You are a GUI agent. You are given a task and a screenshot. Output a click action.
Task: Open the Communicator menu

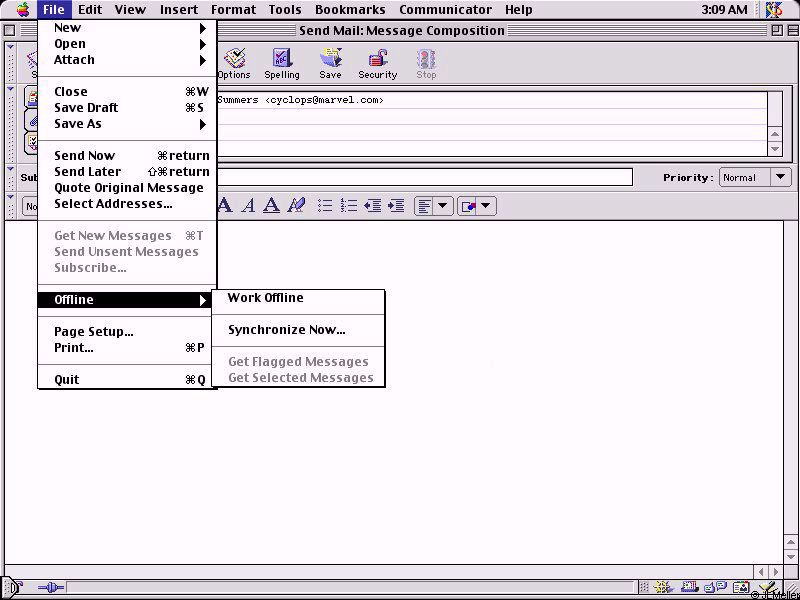445,10
